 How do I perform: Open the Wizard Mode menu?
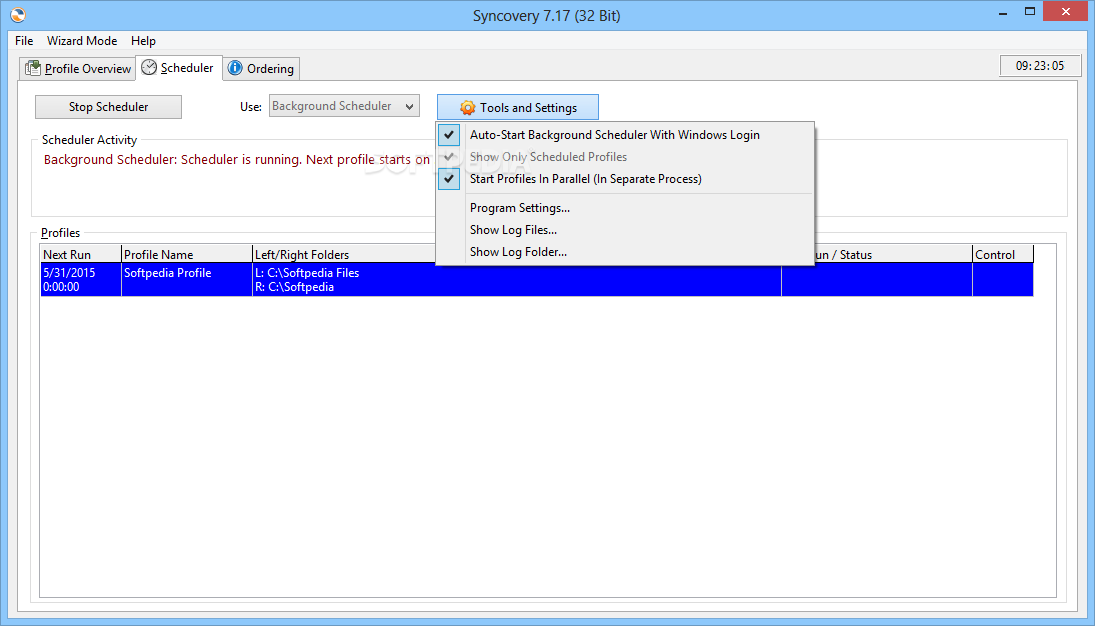[82, 41]
